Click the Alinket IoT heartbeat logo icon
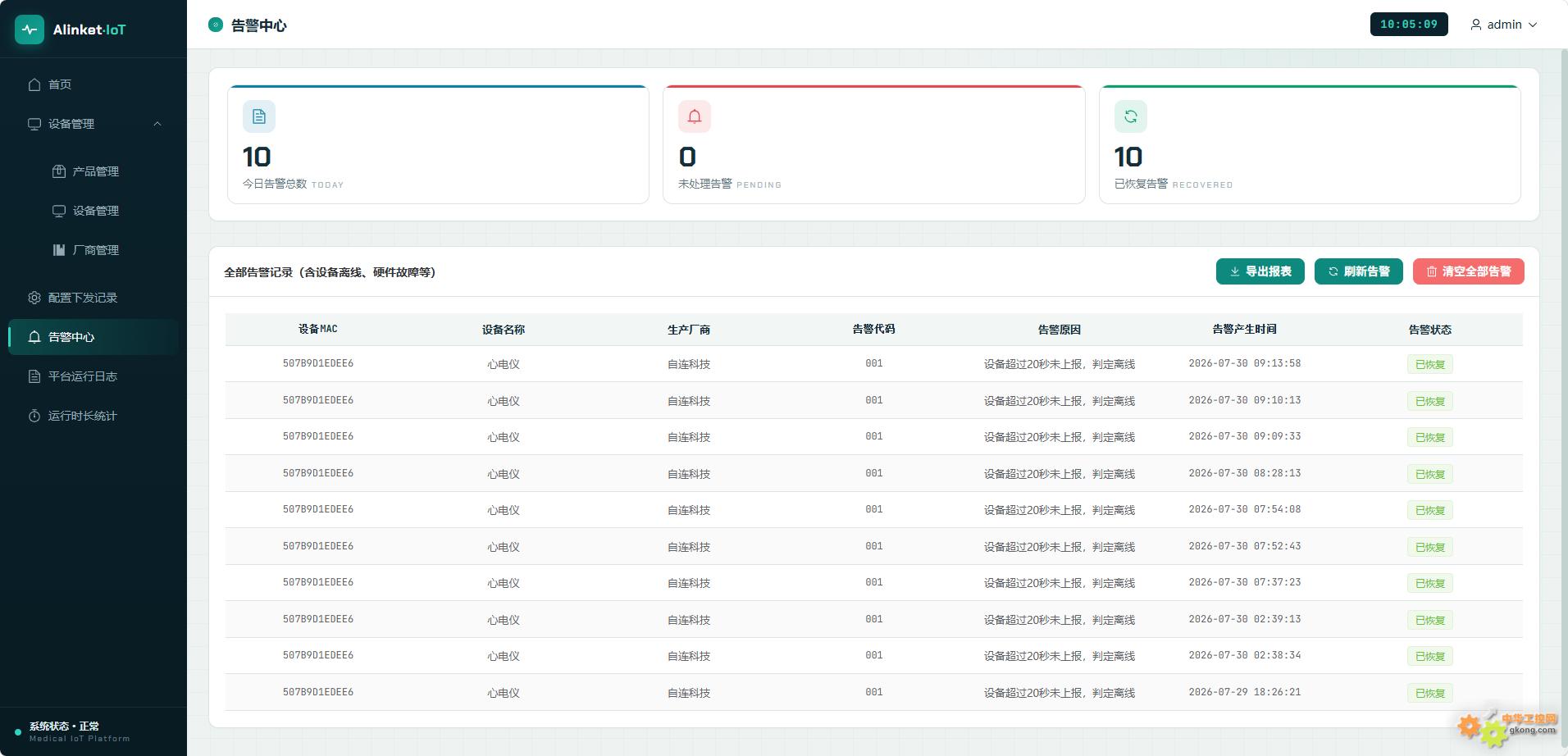Viewport: 1568px width, 756px height. click(x=30, y=30)
